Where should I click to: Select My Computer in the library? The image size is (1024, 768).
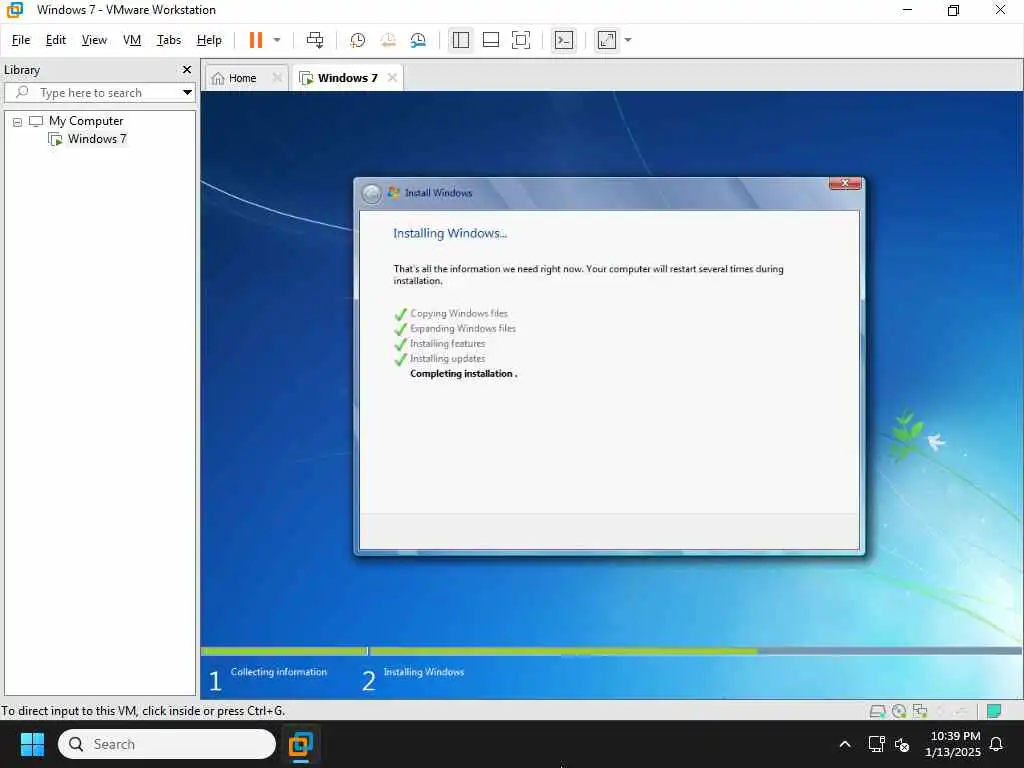(86, 121)
